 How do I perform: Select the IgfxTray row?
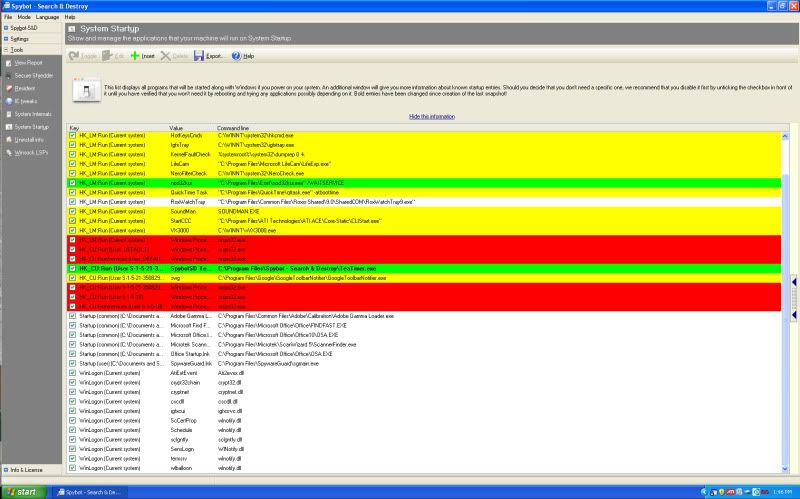point(424,145)
